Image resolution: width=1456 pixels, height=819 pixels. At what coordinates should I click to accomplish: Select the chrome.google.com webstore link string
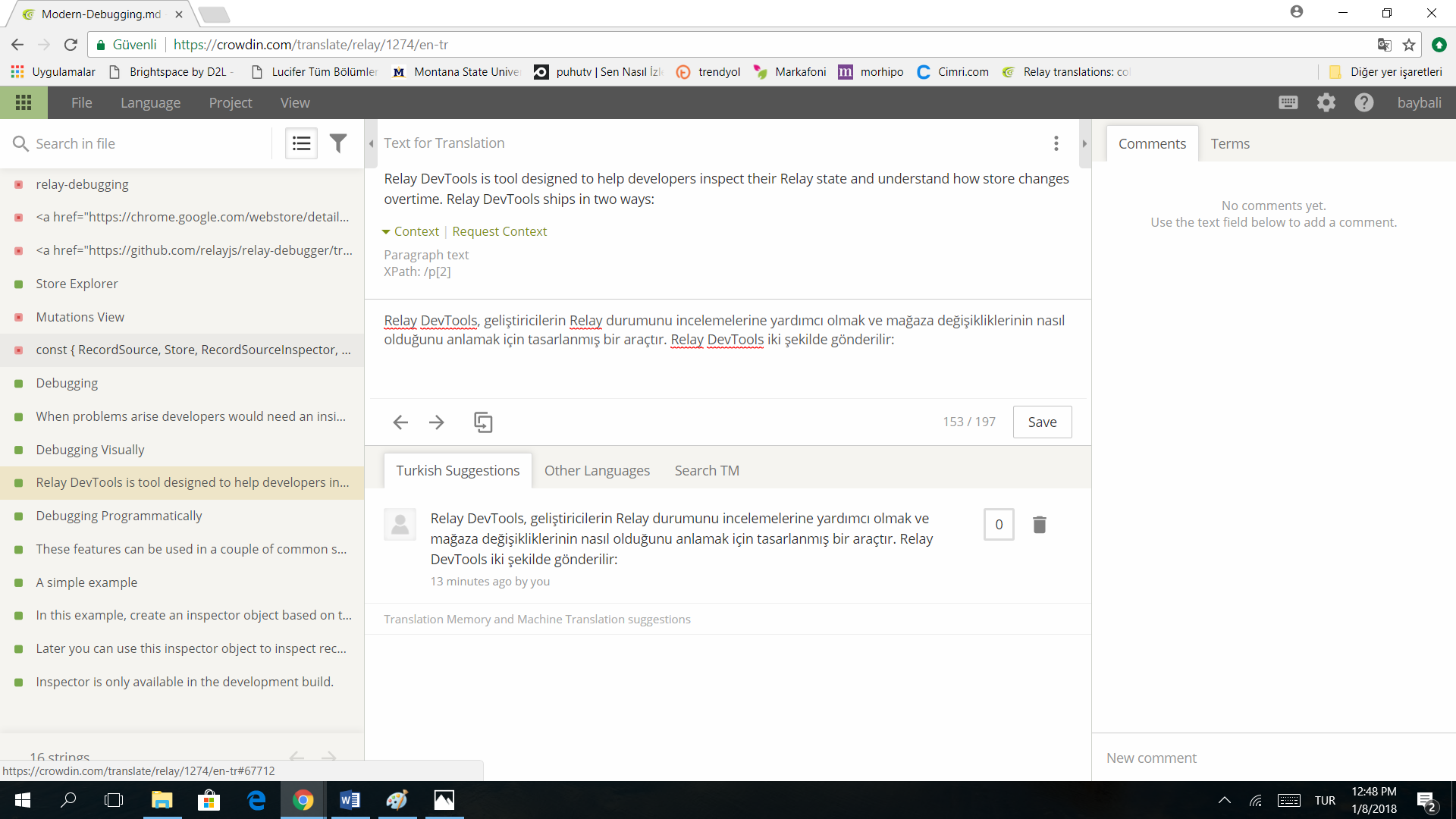pyautogui.click(x=182, y=217)
